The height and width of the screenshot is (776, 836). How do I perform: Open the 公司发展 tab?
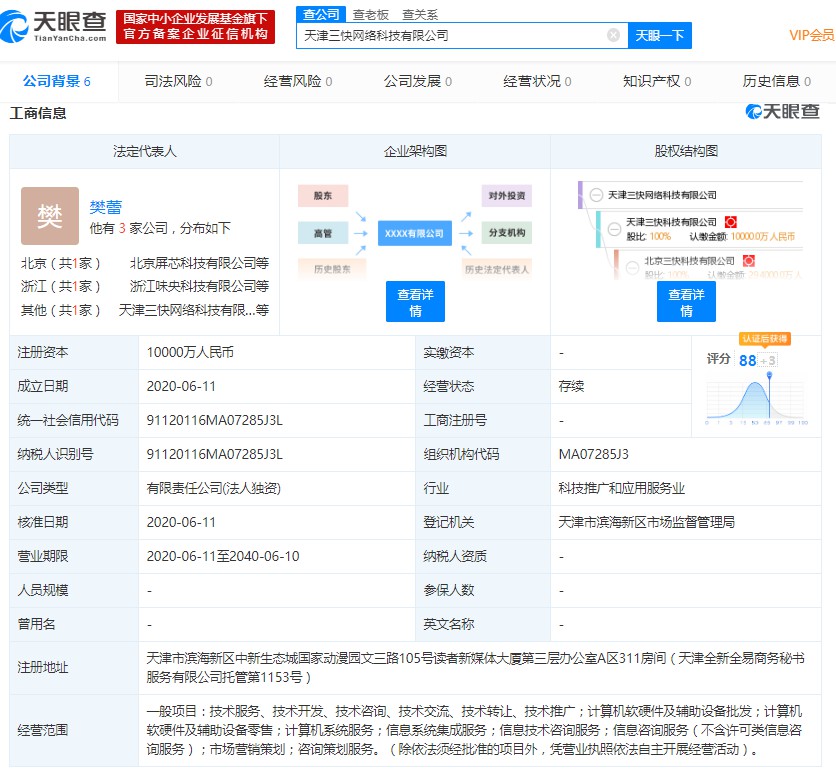click(417, 81)
